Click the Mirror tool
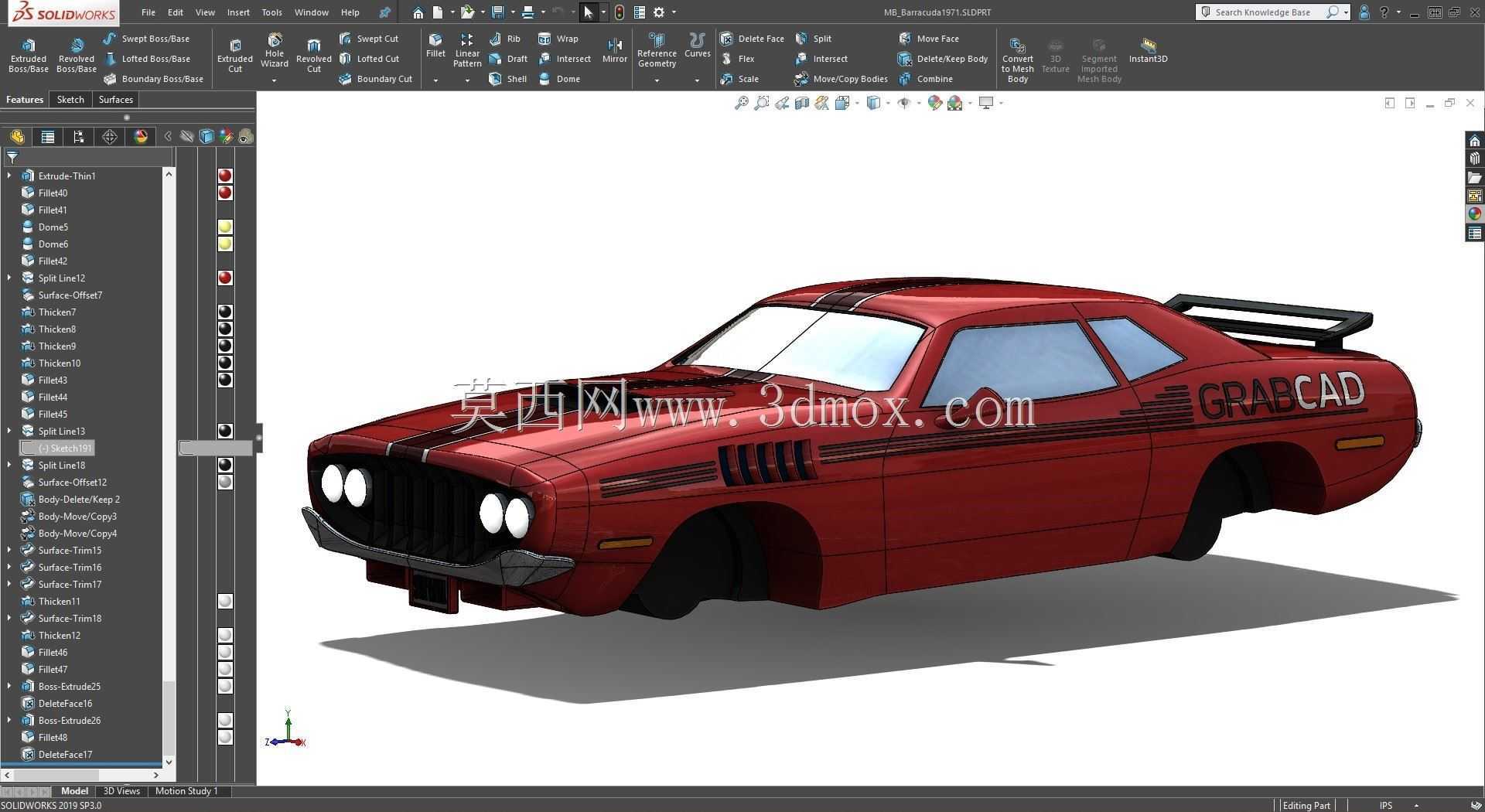The height and width of the screenshot is (812, 1485). [x=615, y=51]
